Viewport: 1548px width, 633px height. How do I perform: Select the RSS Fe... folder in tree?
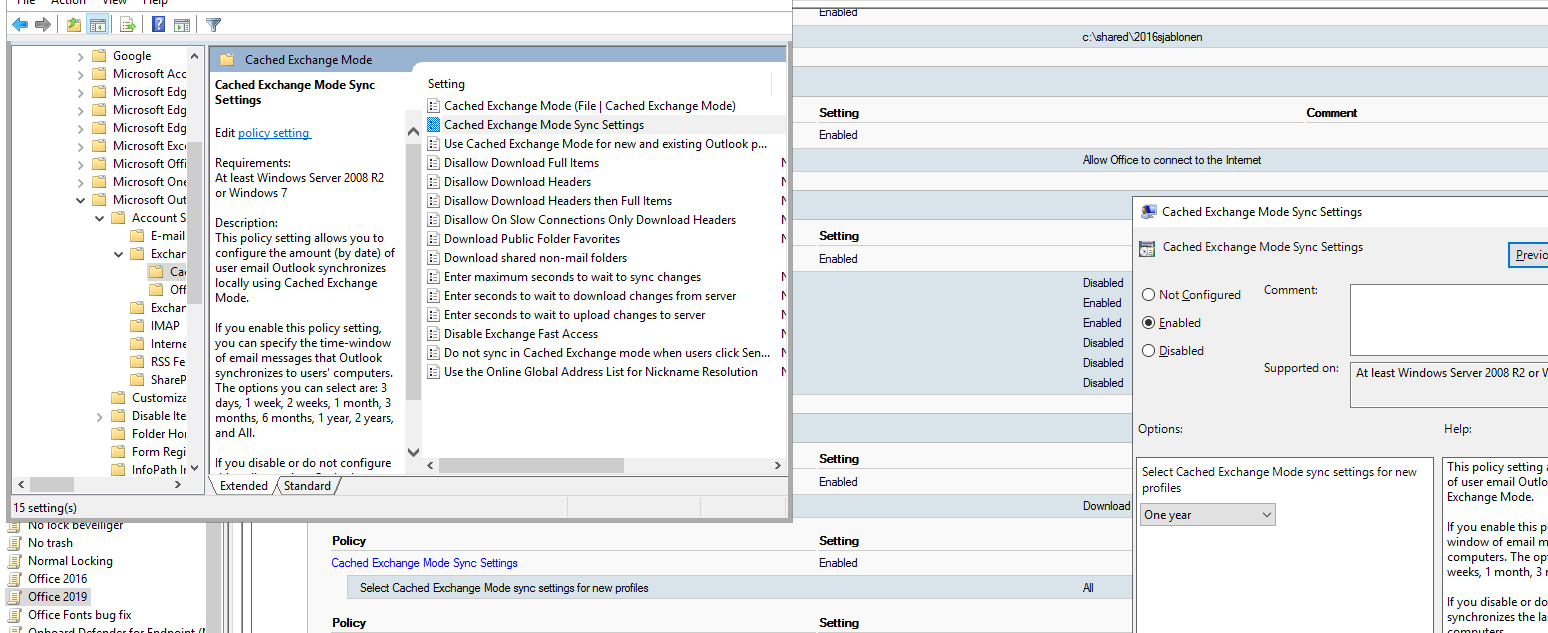tap(168, 362)
